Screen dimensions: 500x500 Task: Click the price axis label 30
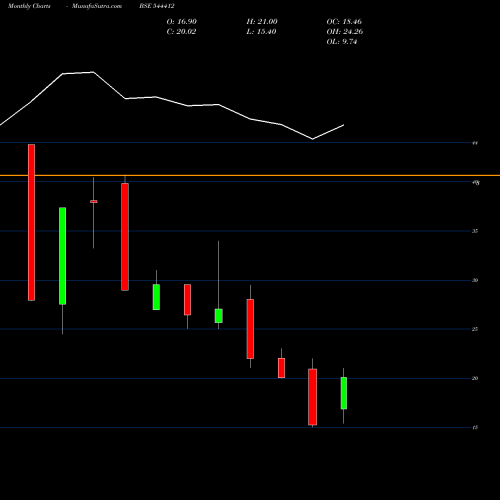(475, 280)
